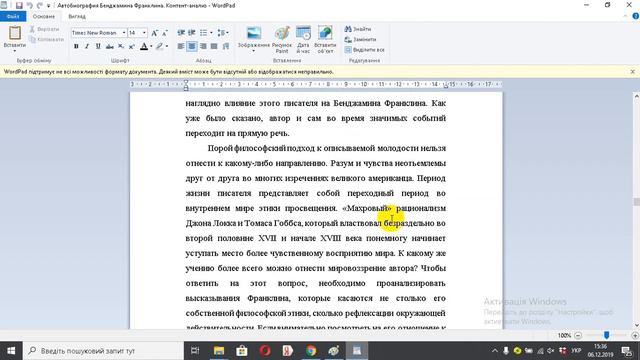This screenshot has width=640, height=360.
Task: Switch to the Основне tab
Action: coord(44,16)
